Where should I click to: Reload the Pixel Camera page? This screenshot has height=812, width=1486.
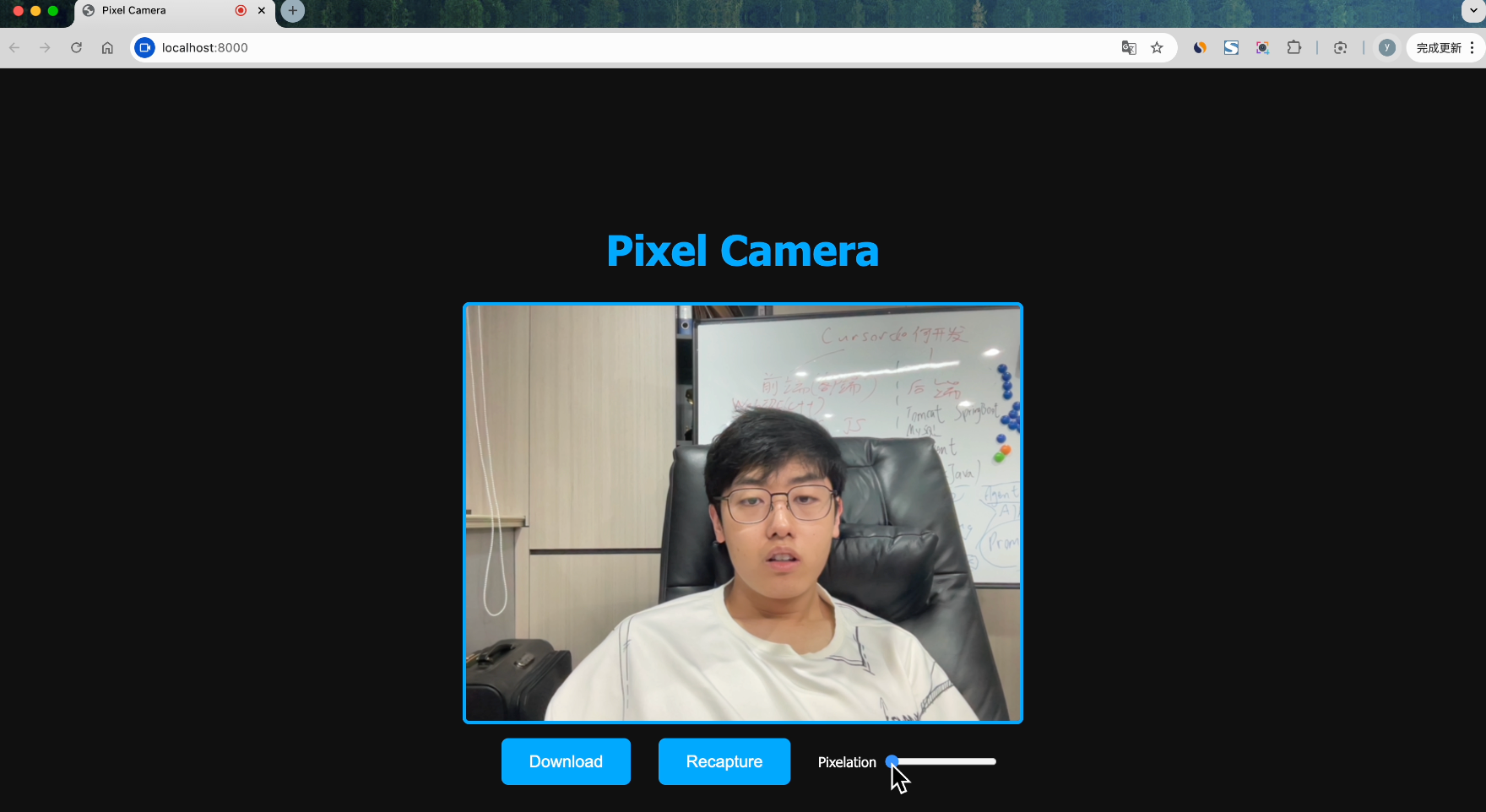point(77,48)
